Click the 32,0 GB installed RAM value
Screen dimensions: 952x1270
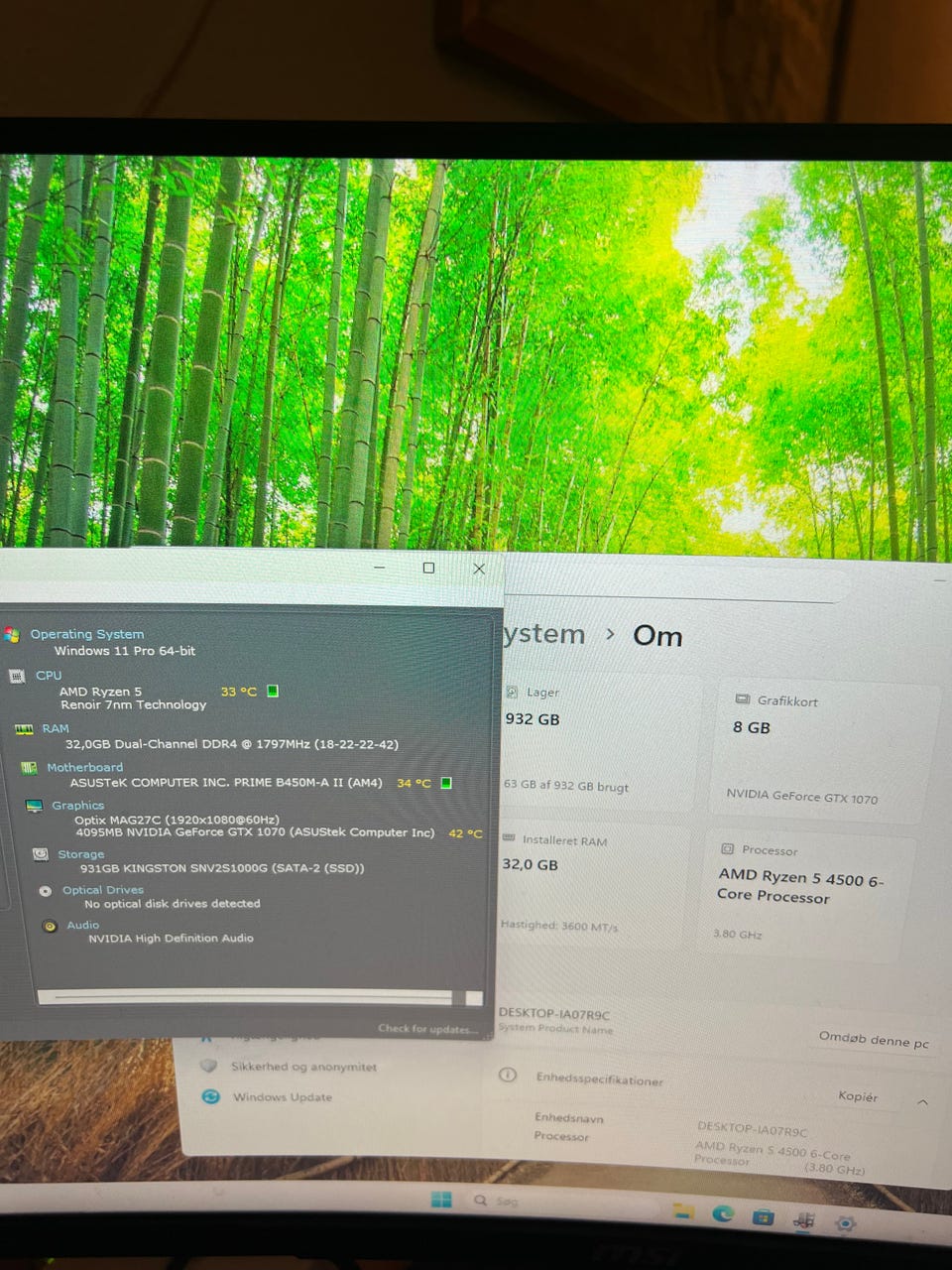point(530,864)
